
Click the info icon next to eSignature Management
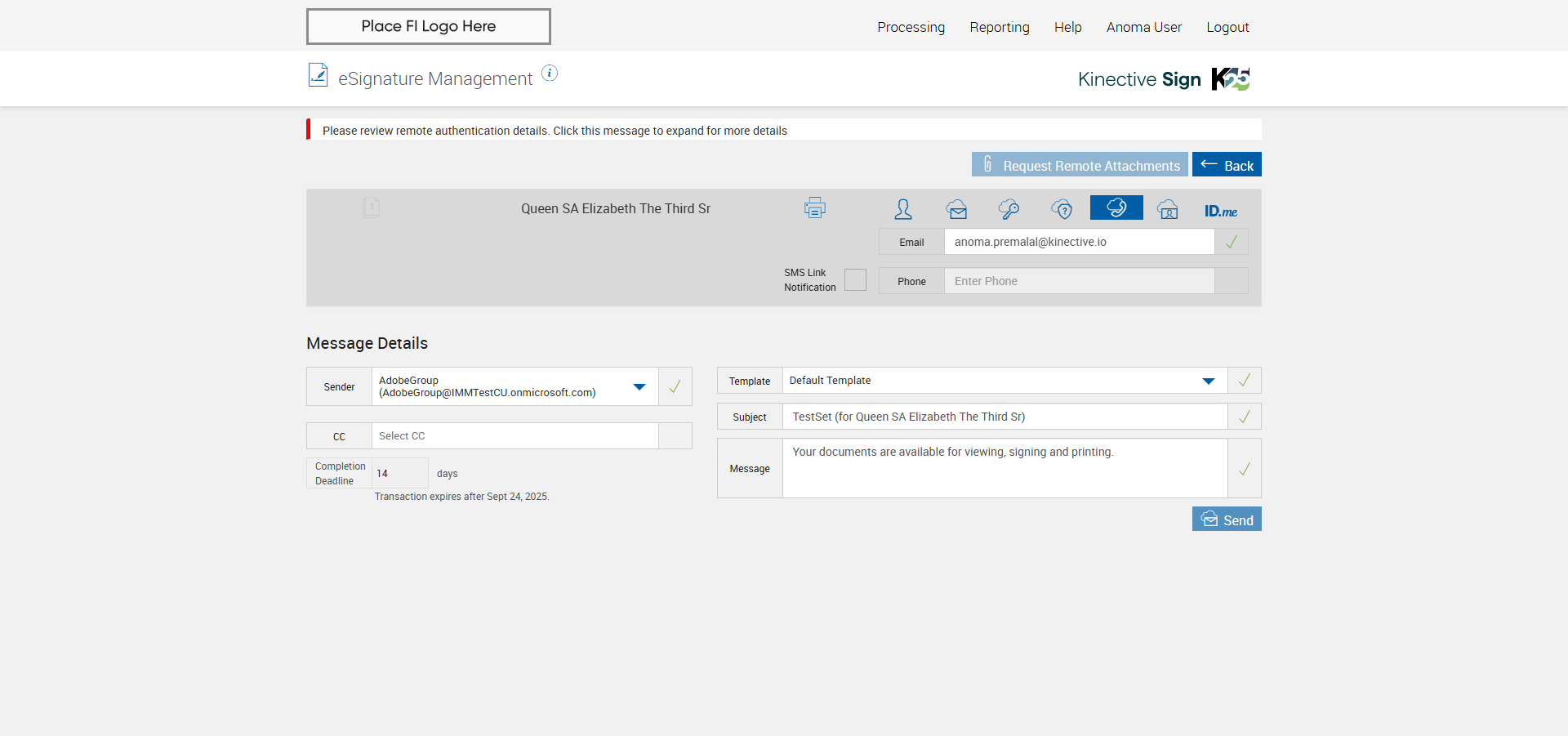coord(550,74)
